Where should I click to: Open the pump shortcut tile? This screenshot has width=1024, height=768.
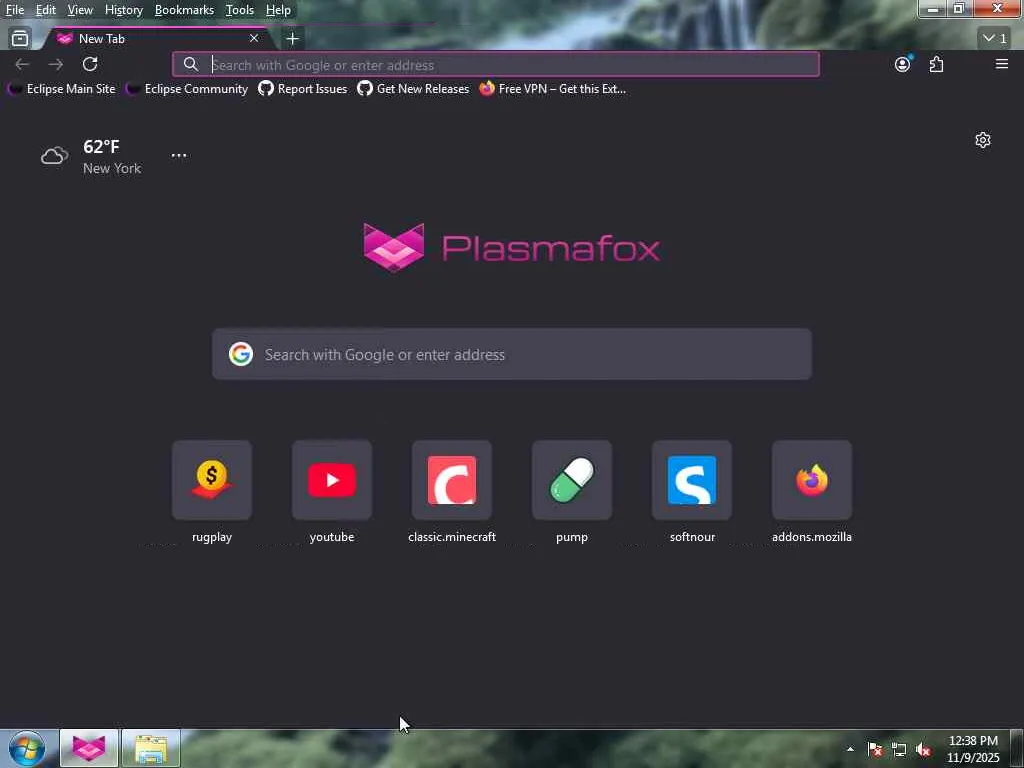point(572,480)
